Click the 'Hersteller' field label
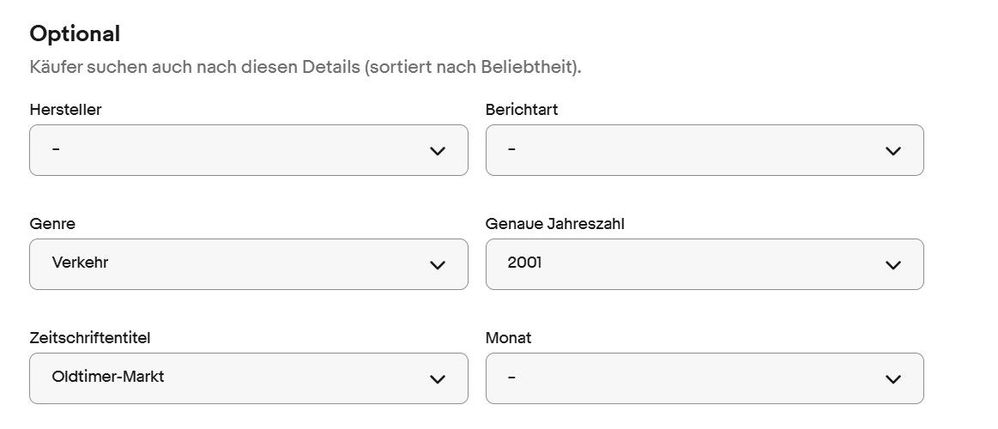Viewport: 998px width, 429px height. click(x=66, y=109)
